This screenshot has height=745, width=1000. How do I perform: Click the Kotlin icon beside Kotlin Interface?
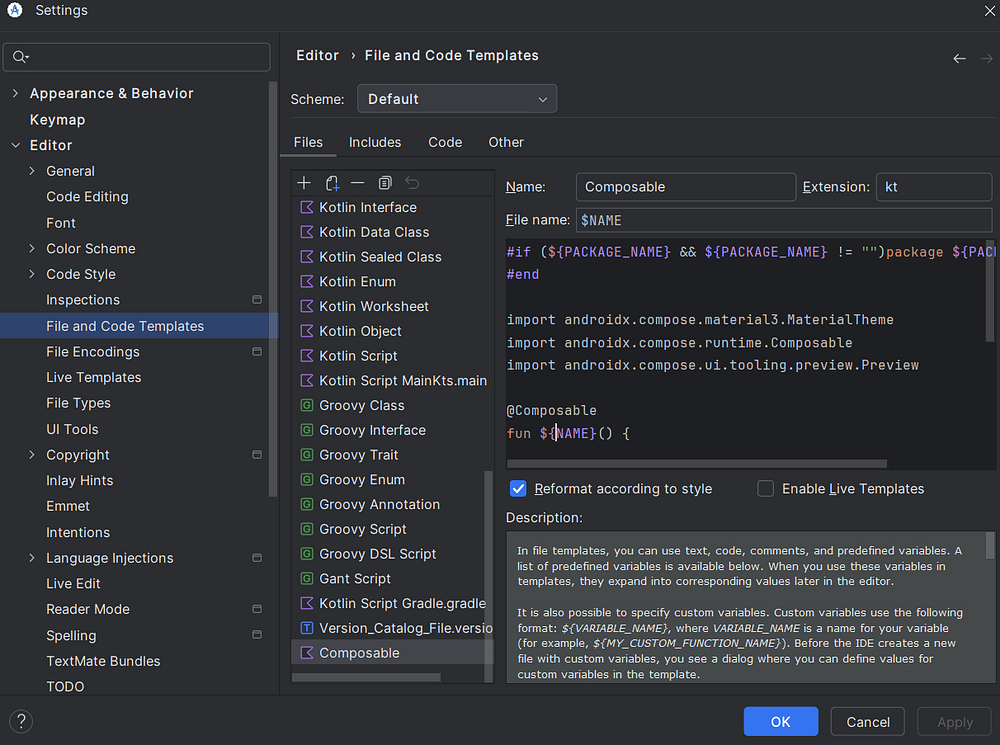click(x=307, y=207)
